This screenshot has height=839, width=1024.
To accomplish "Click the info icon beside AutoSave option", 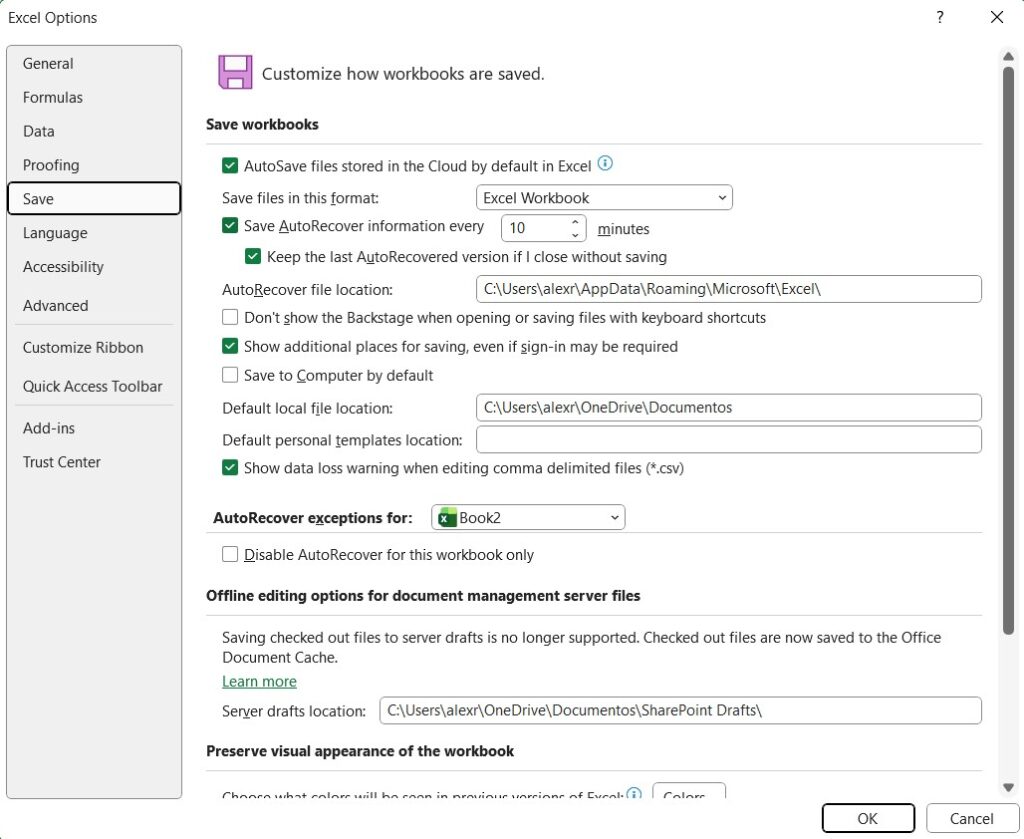I will click(x=606, y=162).
